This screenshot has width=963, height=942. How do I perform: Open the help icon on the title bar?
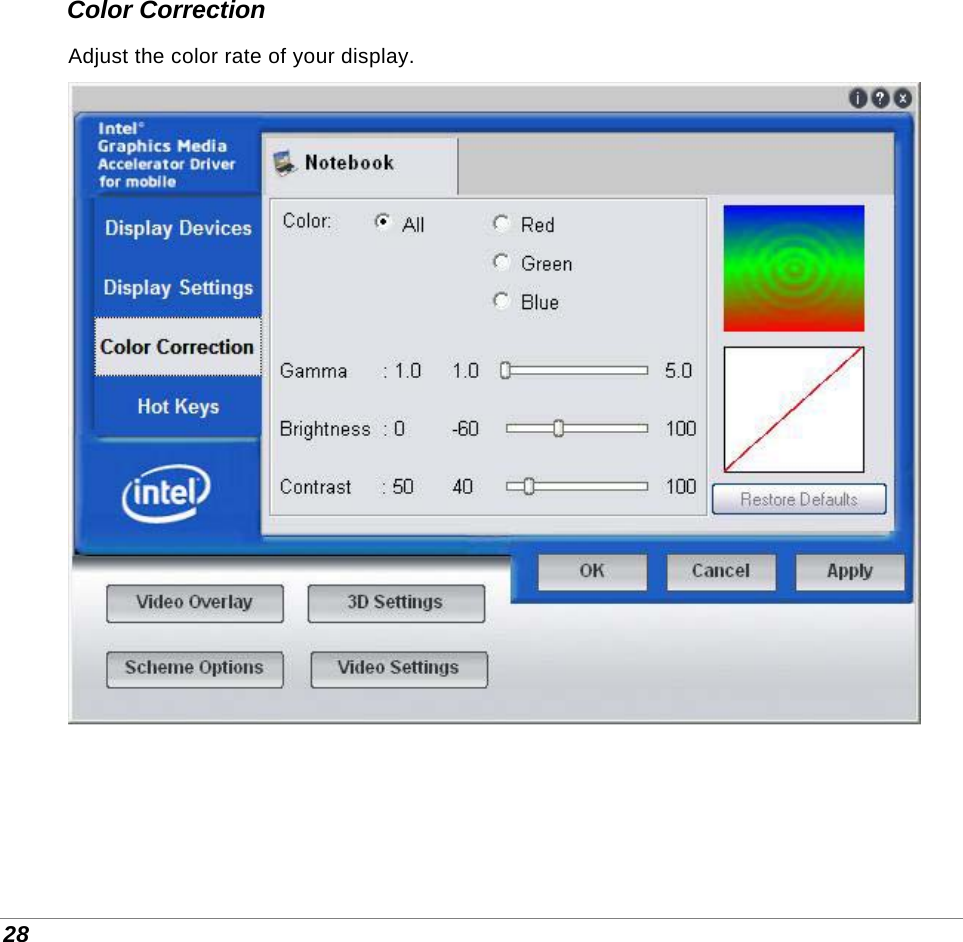pos(879,98)
